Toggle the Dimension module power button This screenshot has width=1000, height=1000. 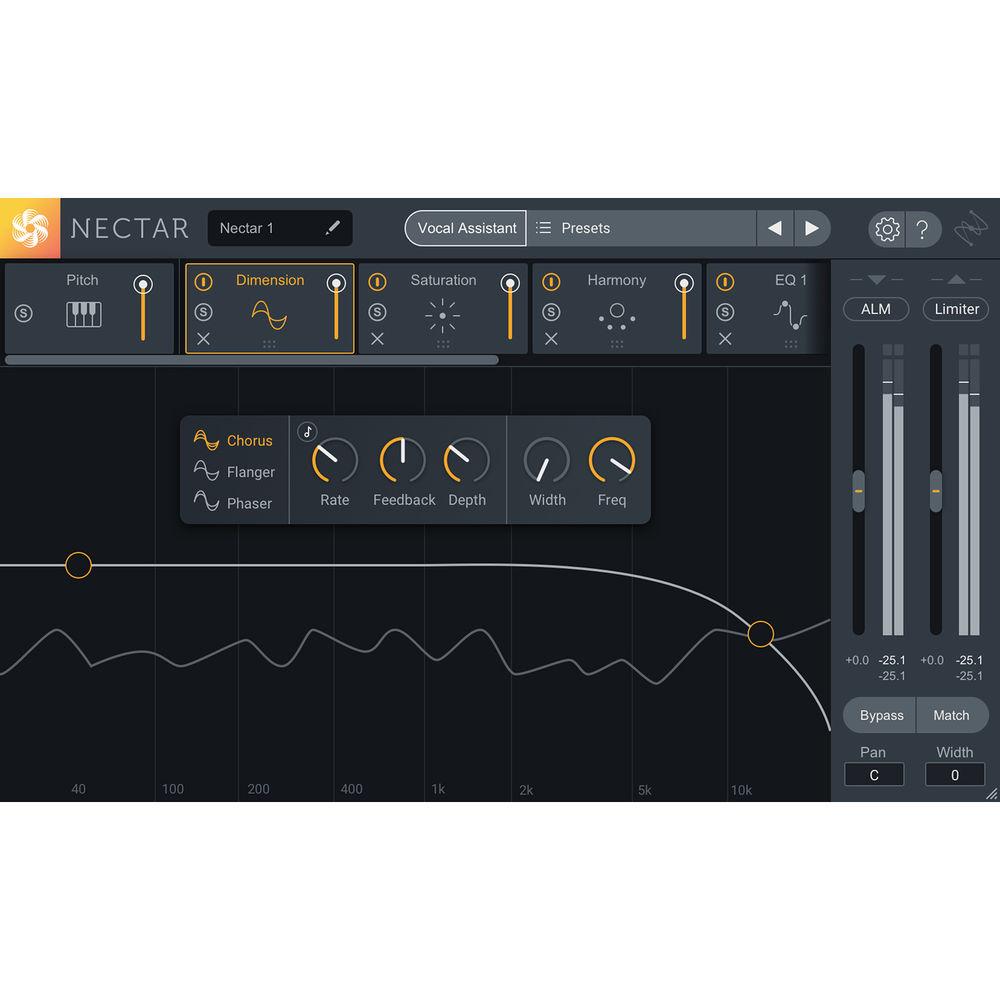pos(202,281)
